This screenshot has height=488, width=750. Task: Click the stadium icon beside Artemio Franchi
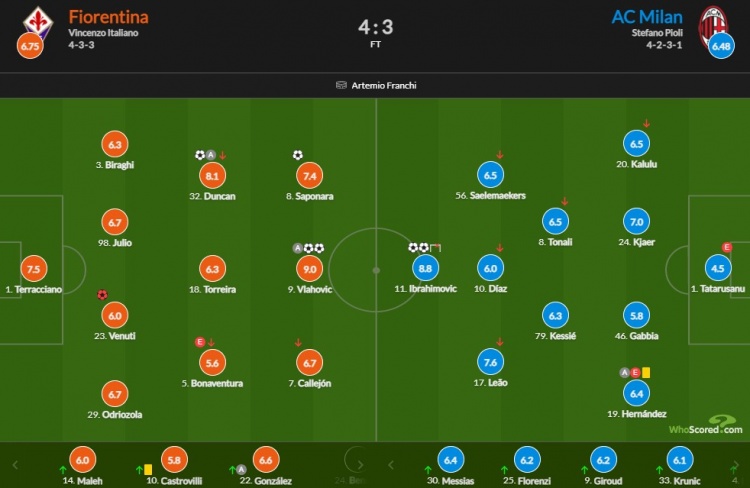click(341, 85)
